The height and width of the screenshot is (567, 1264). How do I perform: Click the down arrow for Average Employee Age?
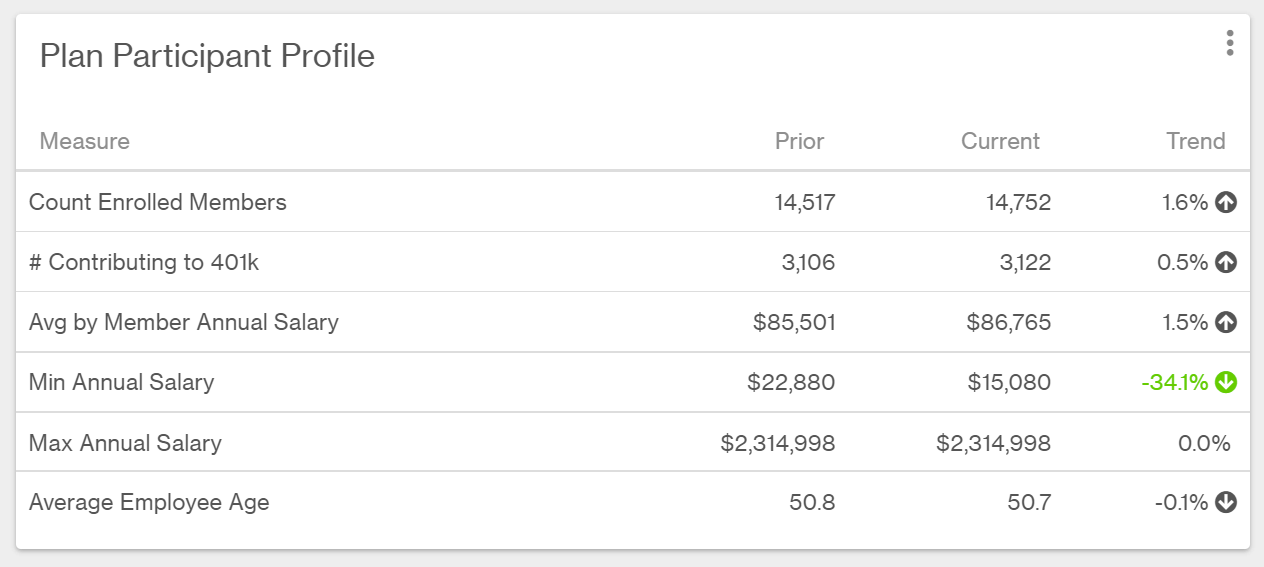(1226, 502)
